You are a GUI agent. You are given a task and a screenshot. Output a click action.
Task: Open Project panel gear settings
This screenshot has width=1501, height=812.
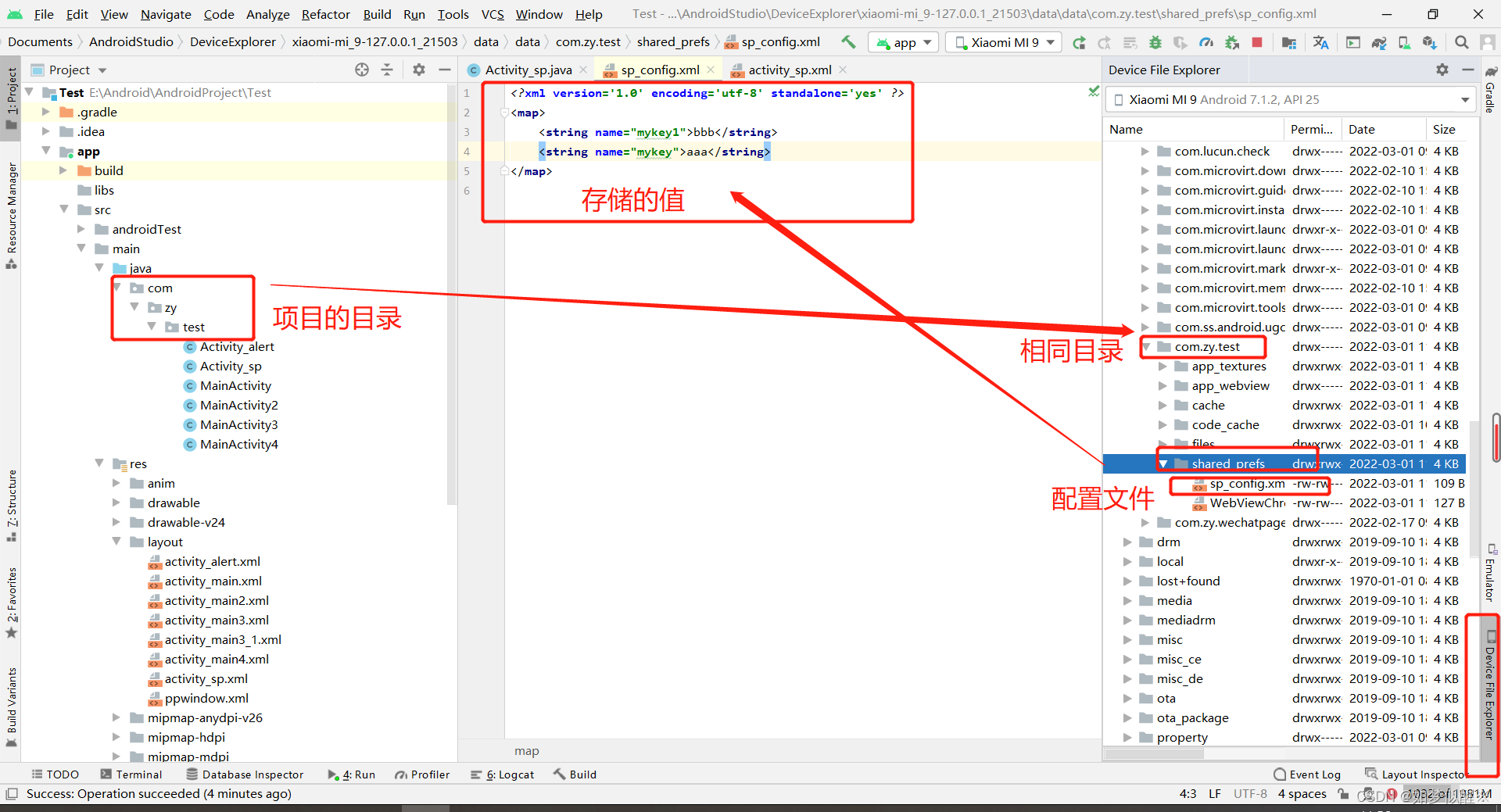pyautogui.click(x=419, y=70)
